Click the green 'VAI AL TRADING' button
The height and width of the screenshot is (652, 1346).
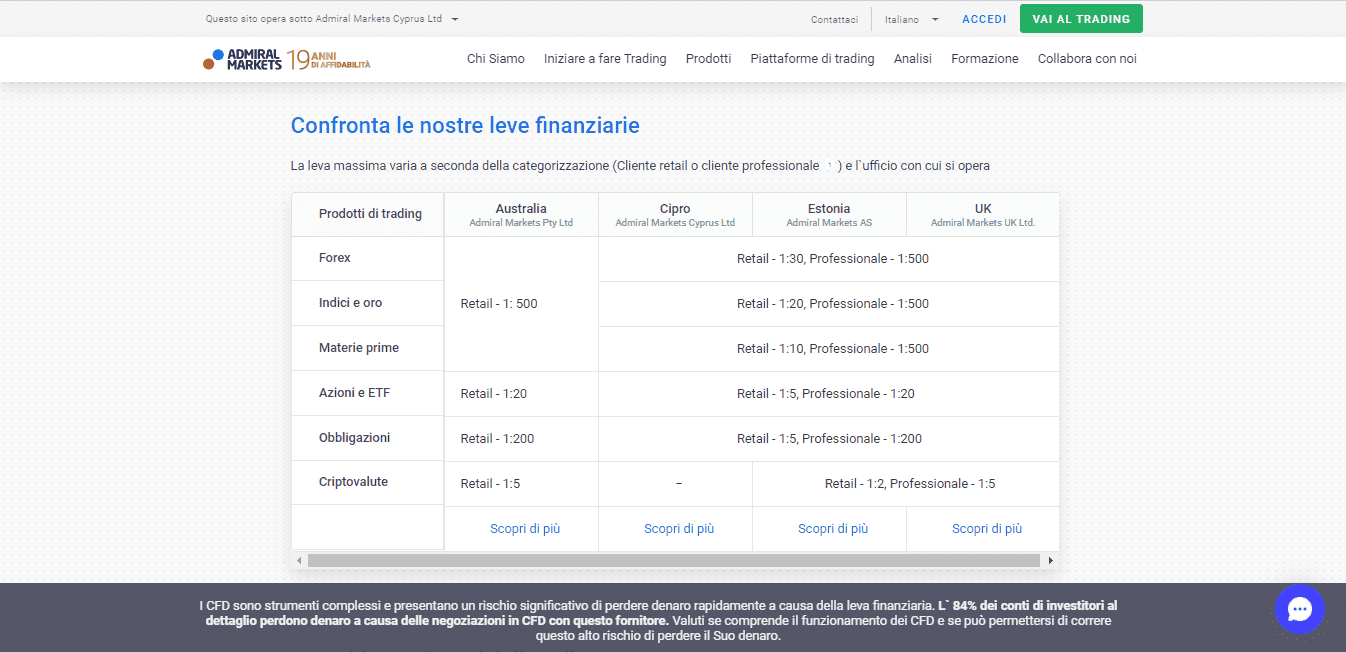(1081, 19)
